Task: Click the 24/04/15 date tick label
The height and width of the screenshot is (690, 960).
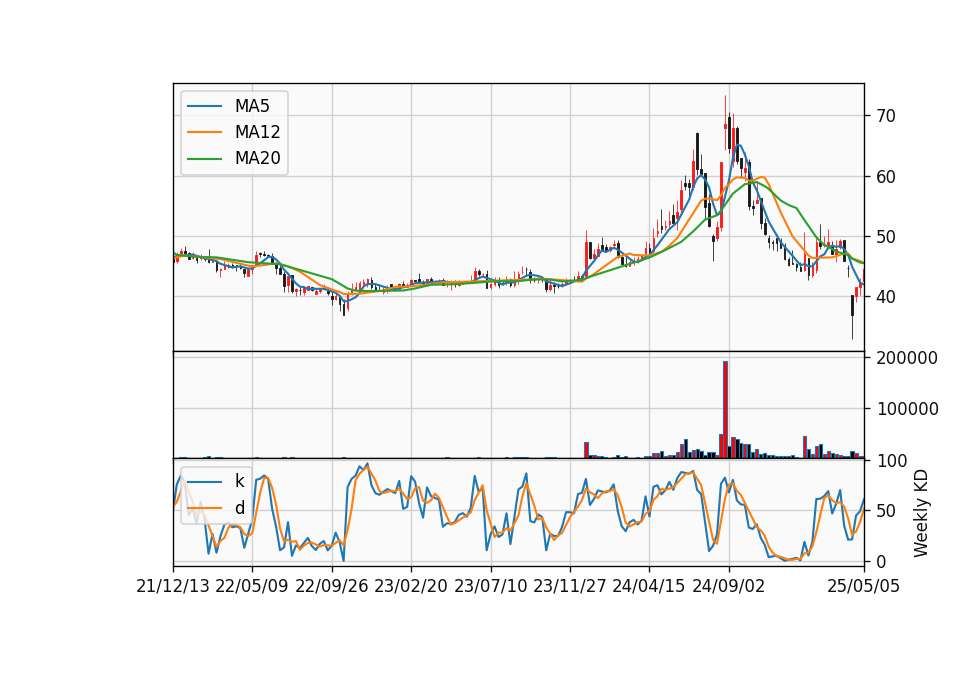Action: pos(649,586)
